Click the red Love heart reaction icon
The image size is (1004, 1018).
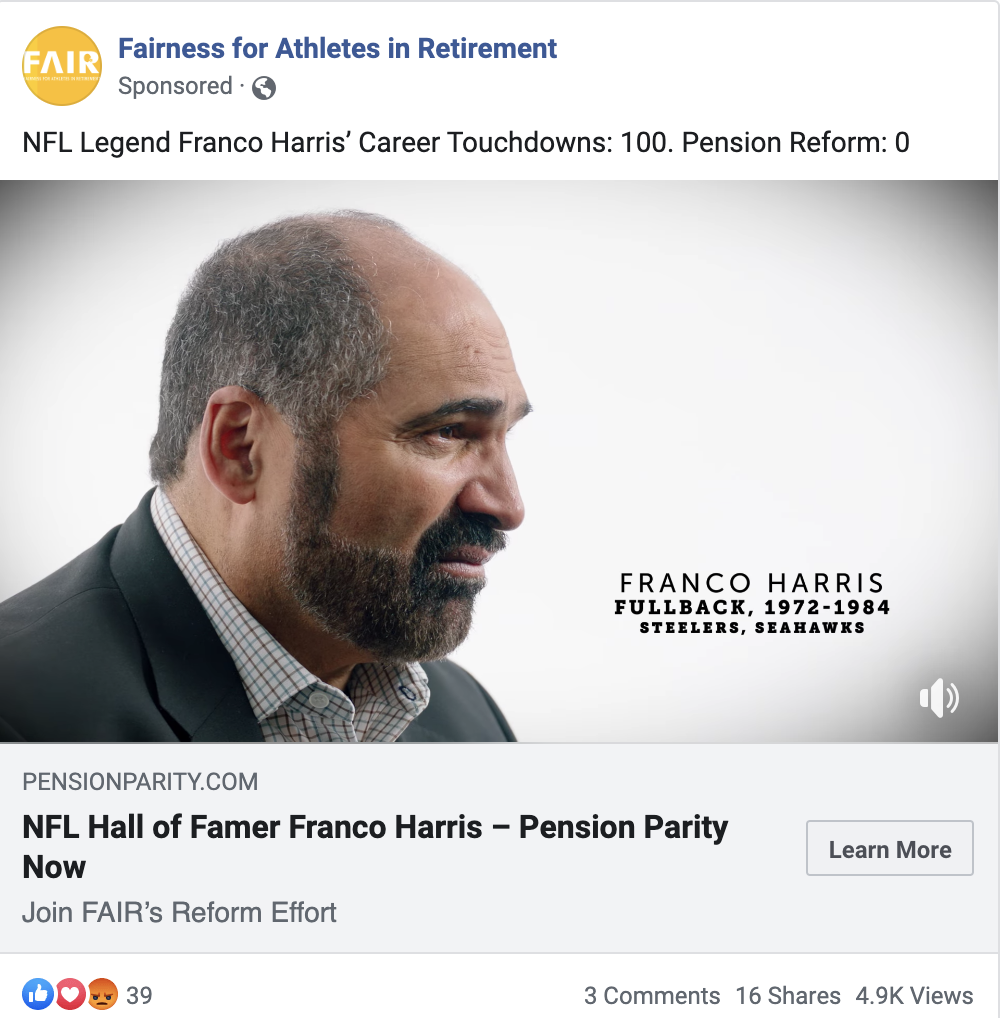pos(70,994)
